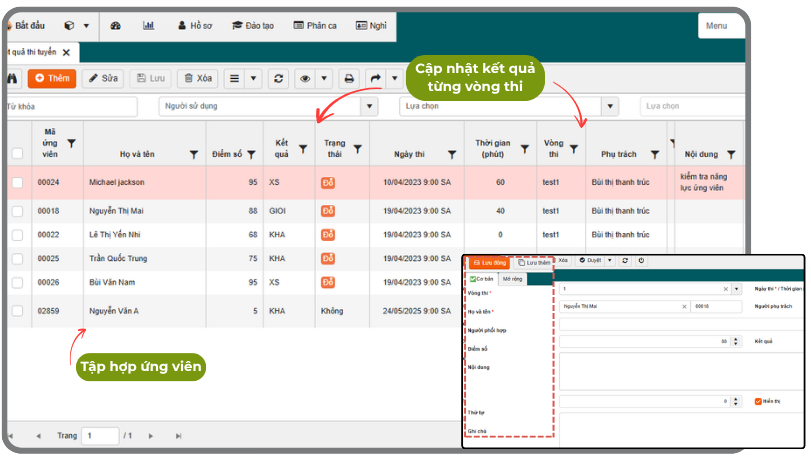This screenshot has height=456, width=811.
Task: Open the Đào tạo menu
Action: [253, 25]
